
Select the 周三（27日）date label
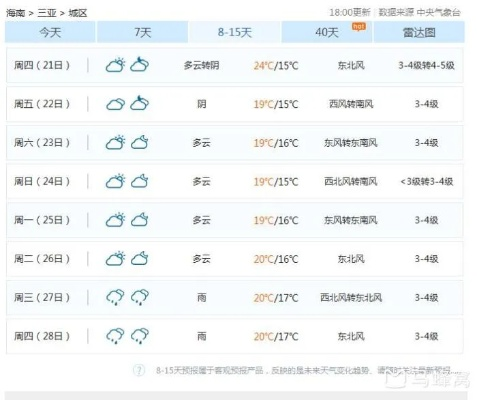click(42, 297)
